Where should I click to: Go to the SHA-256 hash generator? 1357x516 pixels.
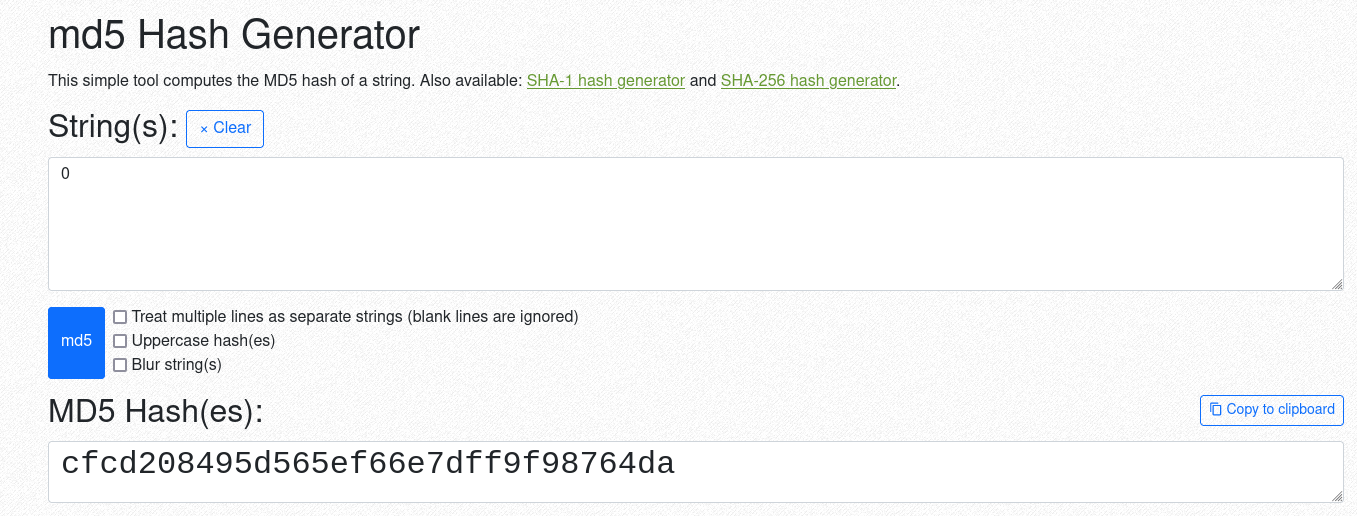coord(808,81)
